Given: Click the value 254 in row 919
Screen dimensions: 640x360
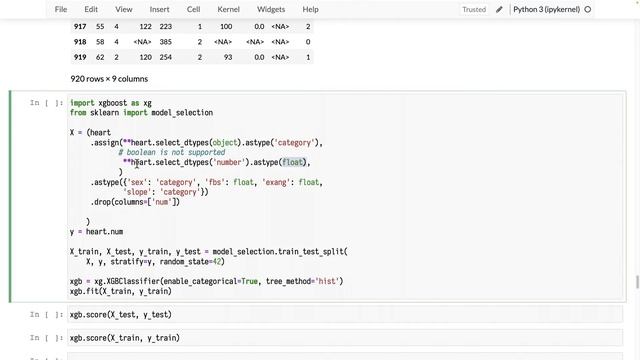Looking at the screenshot, I should pos(165,57).
